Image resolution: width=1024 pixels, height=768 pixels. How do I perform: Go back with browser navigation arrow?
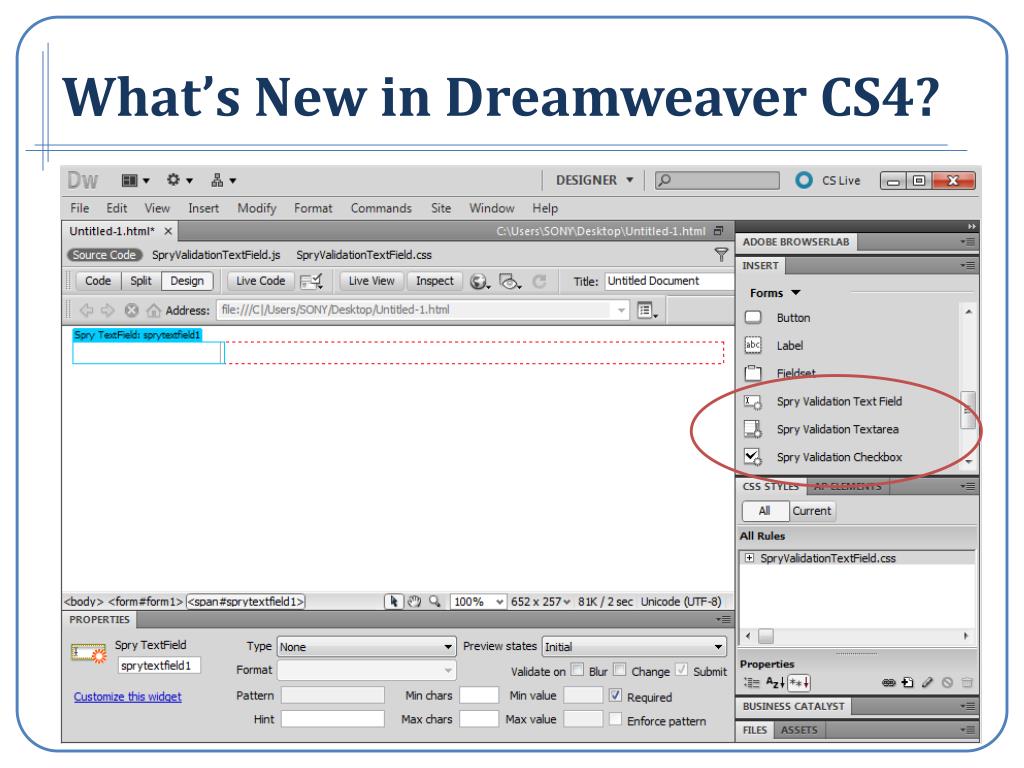pyautogui.click(x=87, y=310)
